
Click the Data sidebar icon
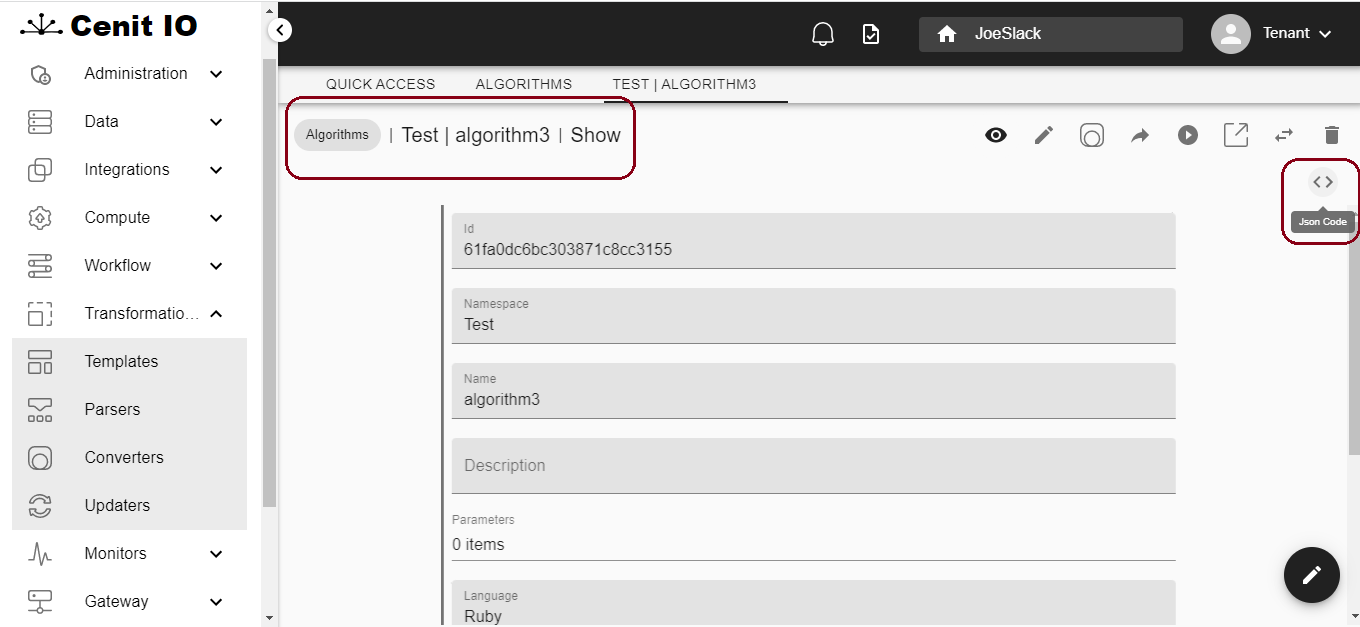[40, 122]
